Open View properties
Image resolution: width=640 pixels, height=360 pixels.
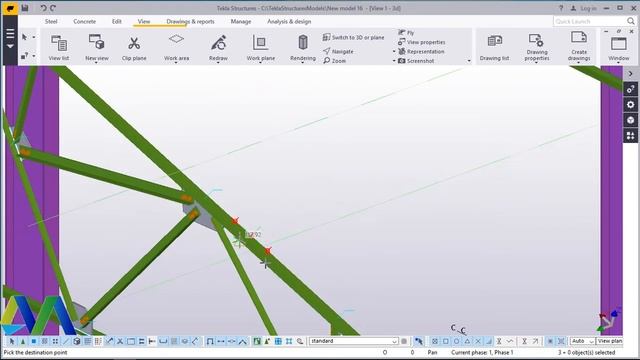[x=422, y=42]
